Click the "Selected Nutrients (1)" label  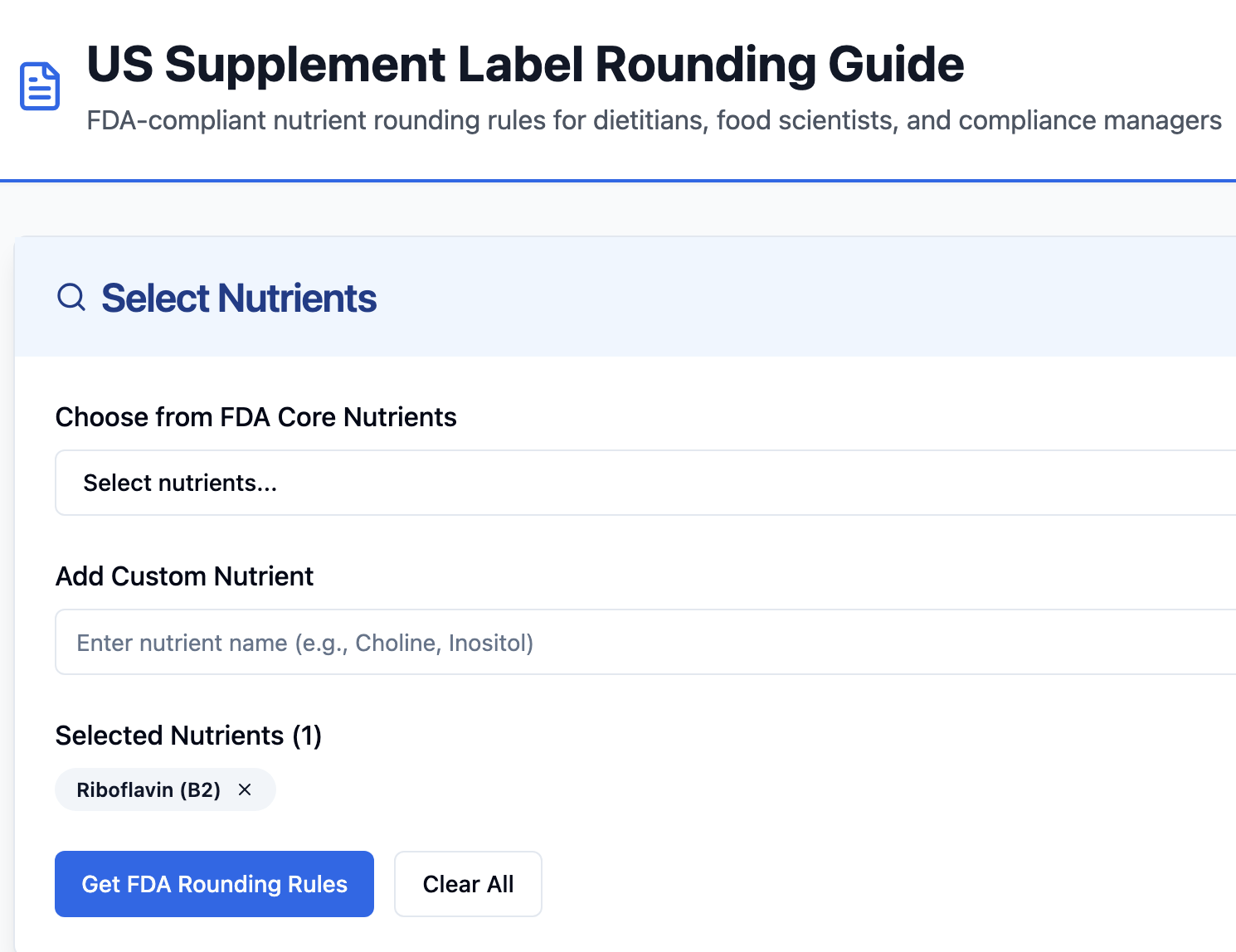pyautogui.click(x=188, y=736)
